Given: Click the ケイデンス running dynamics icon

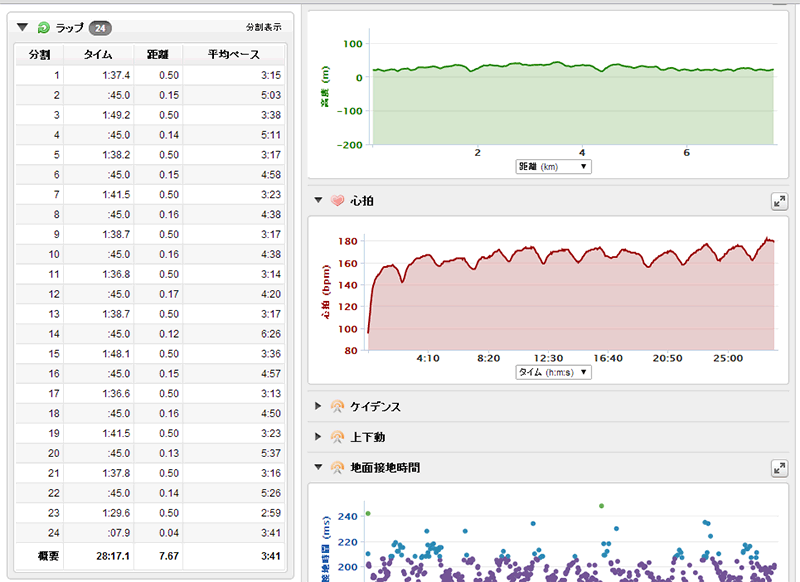Looking at the screenshot, I should [x=337, y=406].
